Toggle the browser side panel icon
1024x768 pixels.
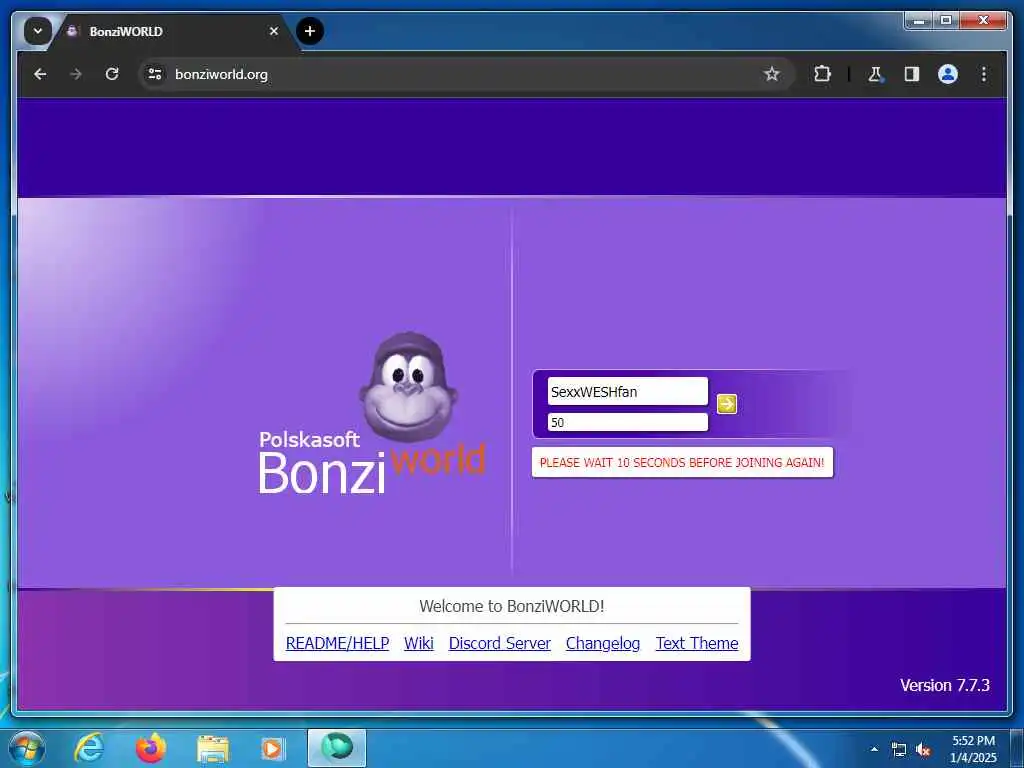[x=912, y=74]
